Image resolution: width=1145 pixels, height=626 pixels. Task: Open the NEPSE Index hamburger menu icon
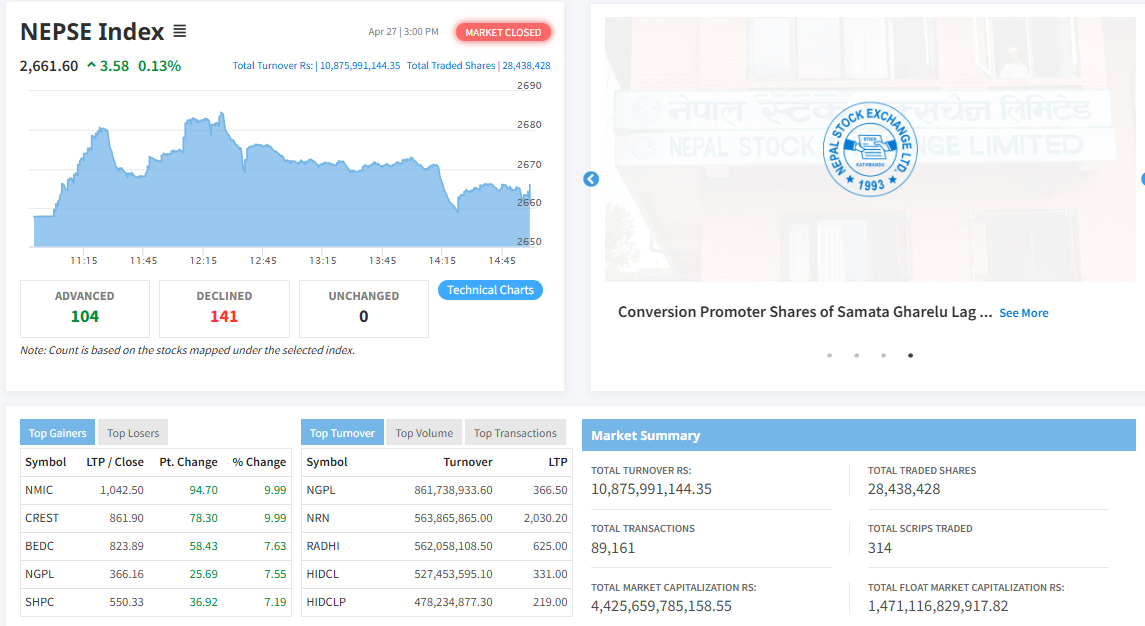coord(180,31)
